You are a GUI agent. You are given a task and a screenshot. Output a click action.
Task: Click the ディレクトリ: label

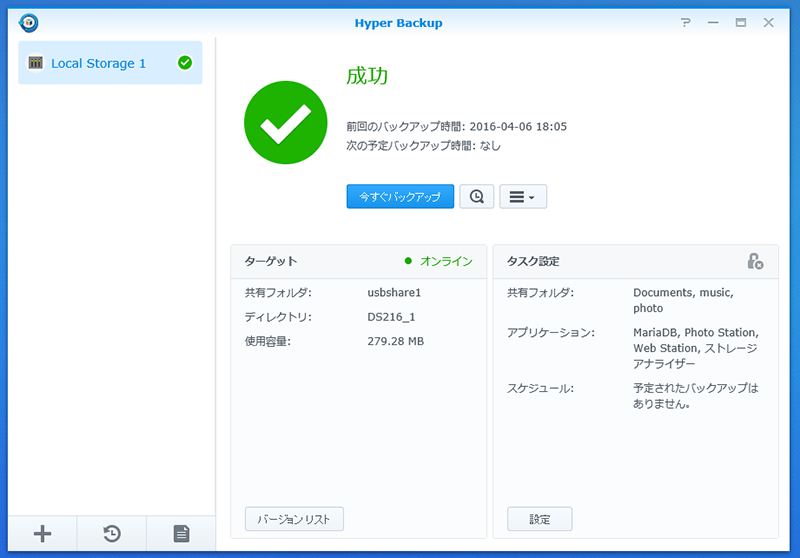pyautogui.click(x=278, y=317)
